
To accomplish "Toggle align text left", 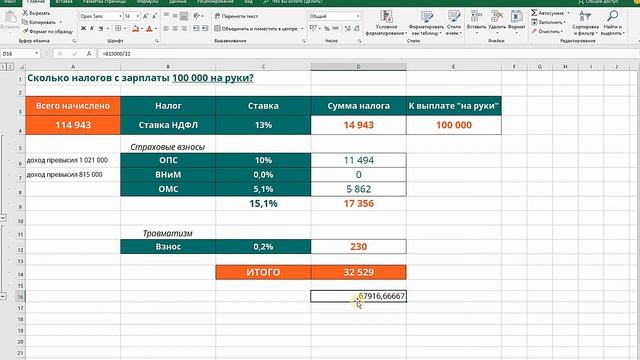I will [166, 29].
